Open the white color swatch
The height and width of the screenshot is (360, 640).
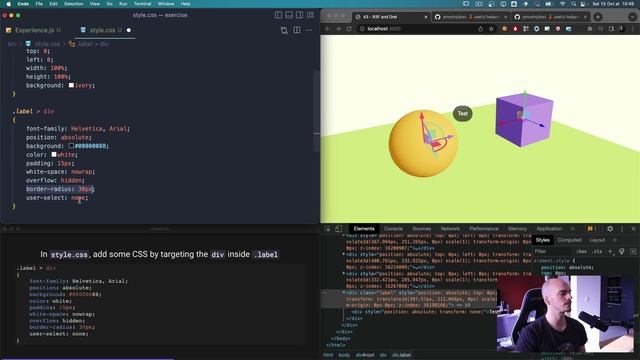tap(54, 155)
